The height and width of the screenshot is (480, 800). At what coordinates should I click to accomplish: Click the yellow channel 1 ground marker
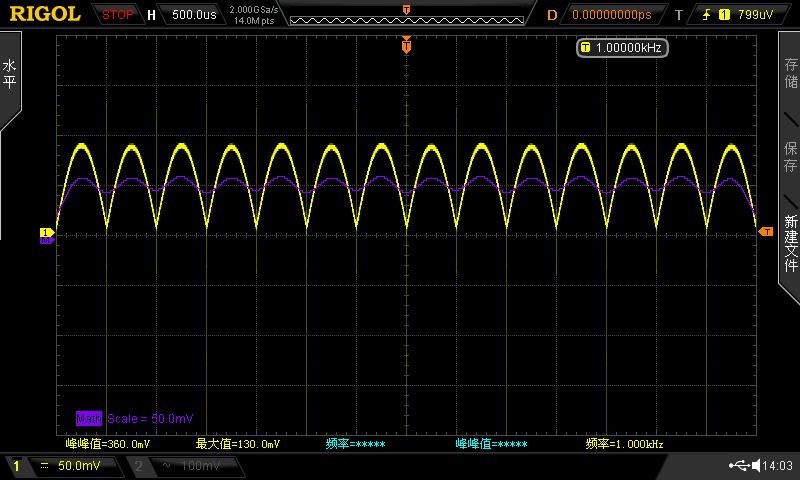46,233
